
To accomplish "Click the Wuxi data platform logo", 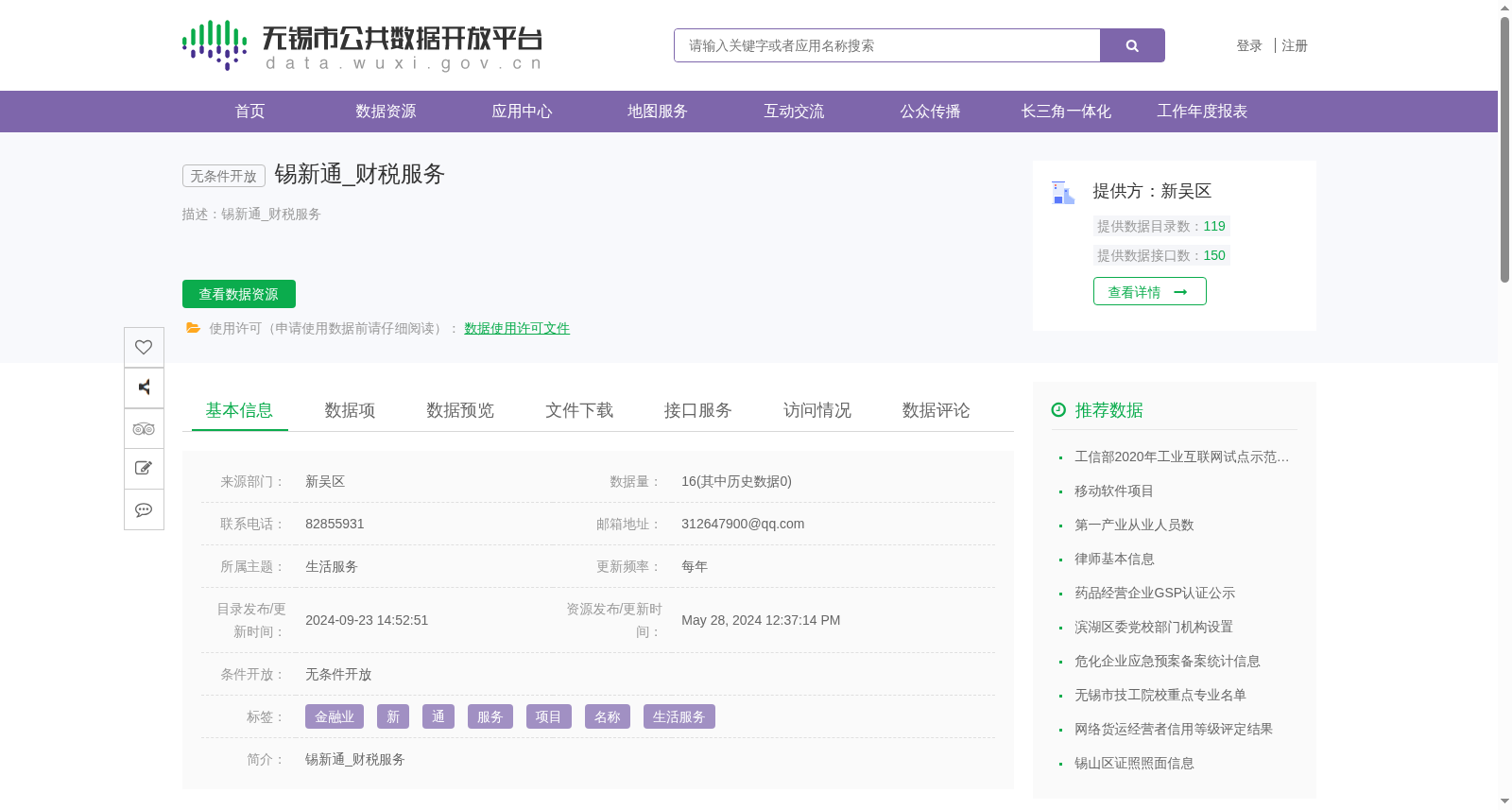I will (x=362, y=45).
